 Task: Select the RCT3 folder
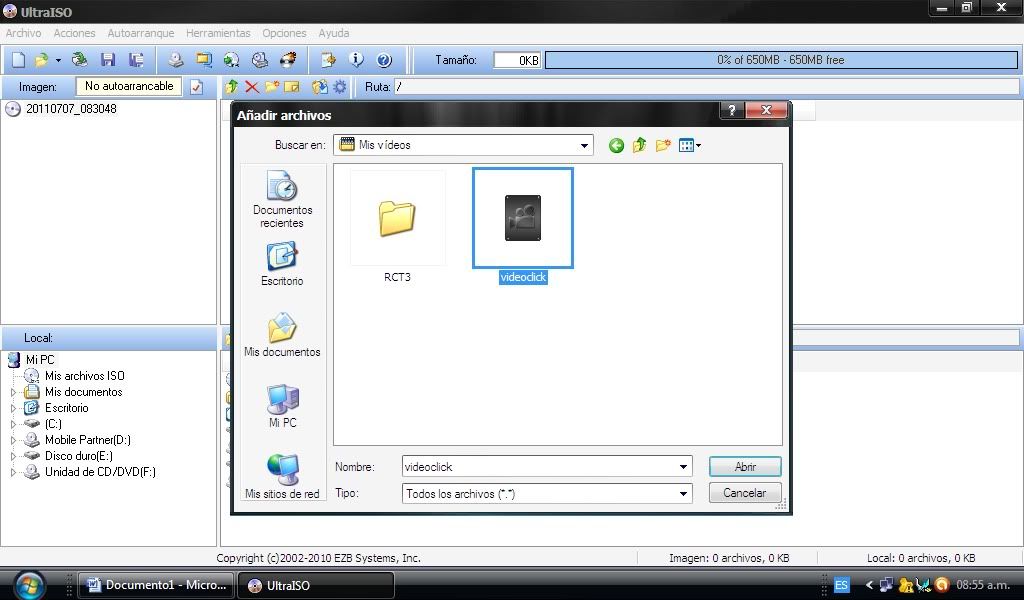397,227
